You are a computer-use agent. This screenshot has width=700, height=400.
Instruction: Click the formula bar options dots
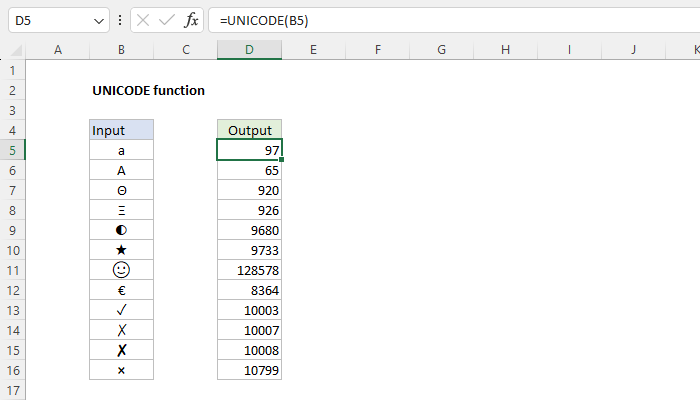coord(120,20)
